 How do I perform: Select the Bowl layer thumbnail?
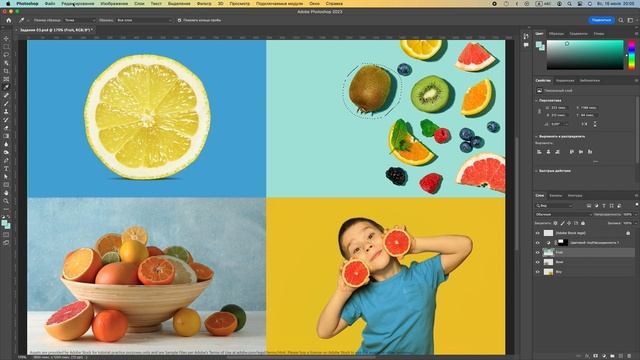[548, 262]
